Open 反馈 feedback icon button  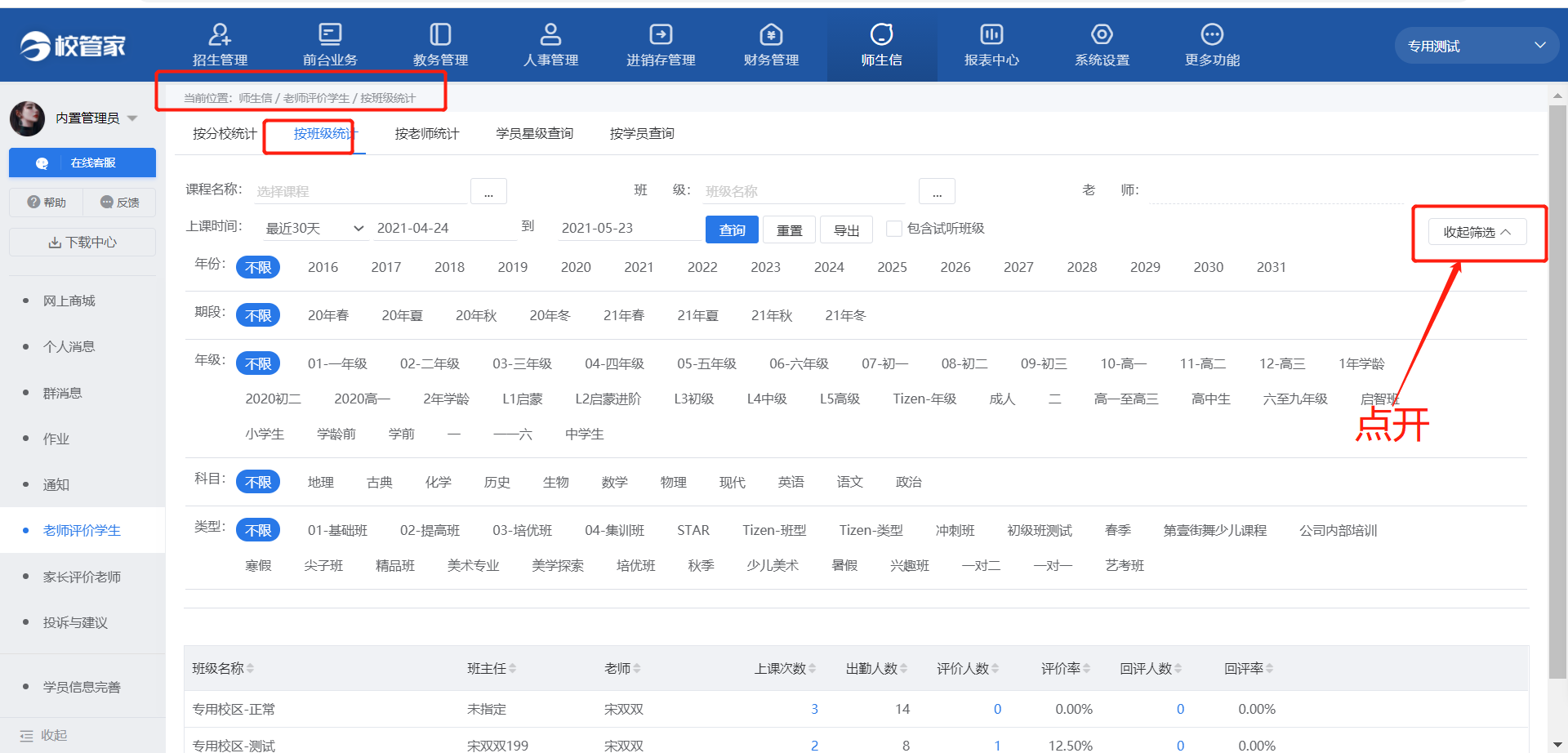(x=119, y=202)
